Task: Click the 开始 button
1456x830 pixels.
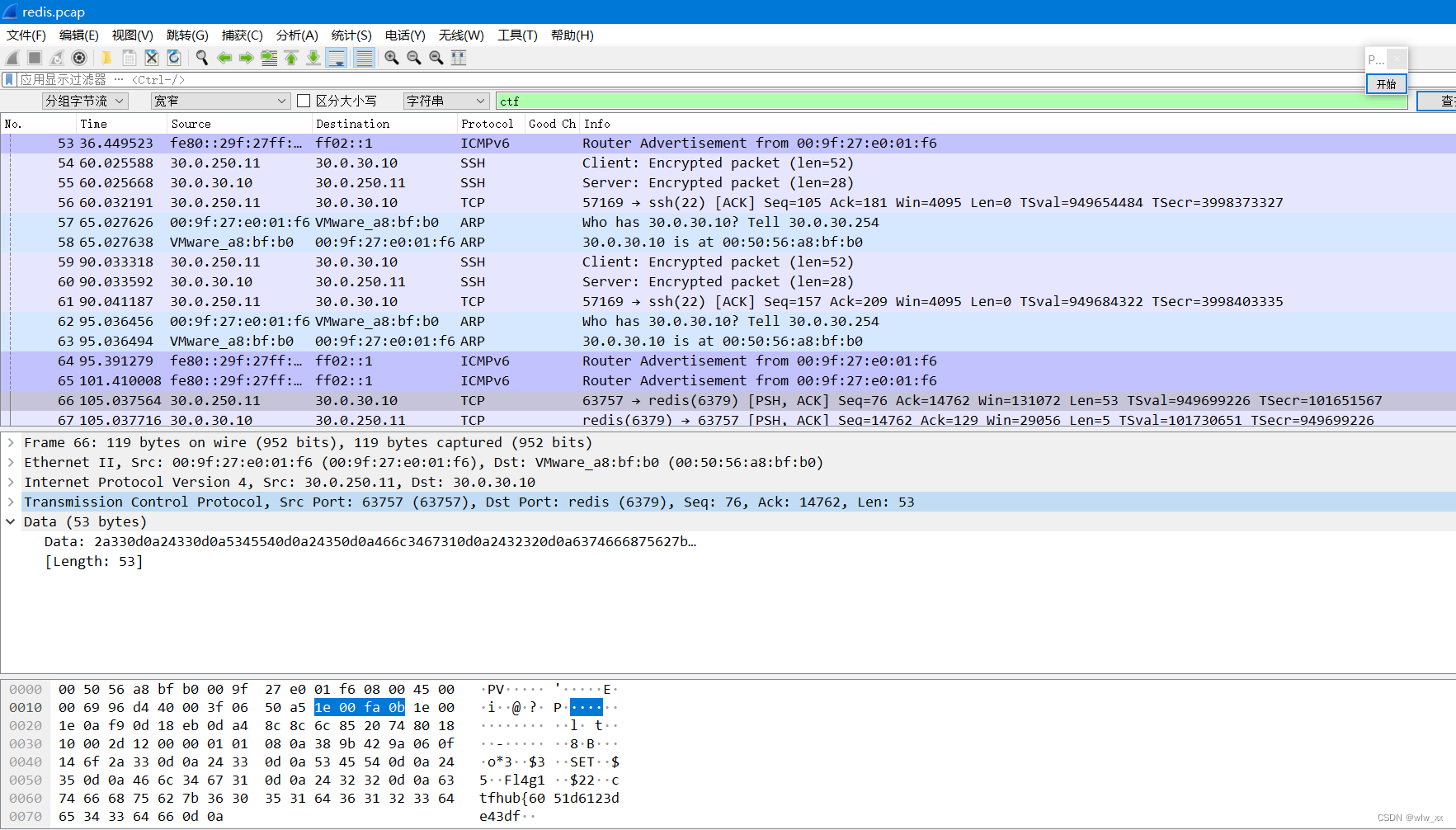Action: tap(1386, 84)
